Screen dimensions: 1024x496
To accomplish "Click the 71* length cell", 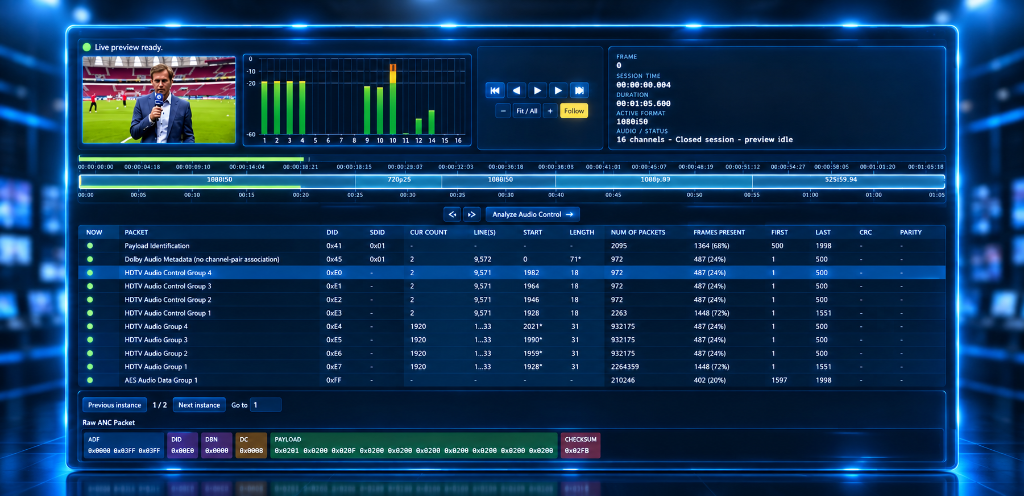I will [576, 259].
